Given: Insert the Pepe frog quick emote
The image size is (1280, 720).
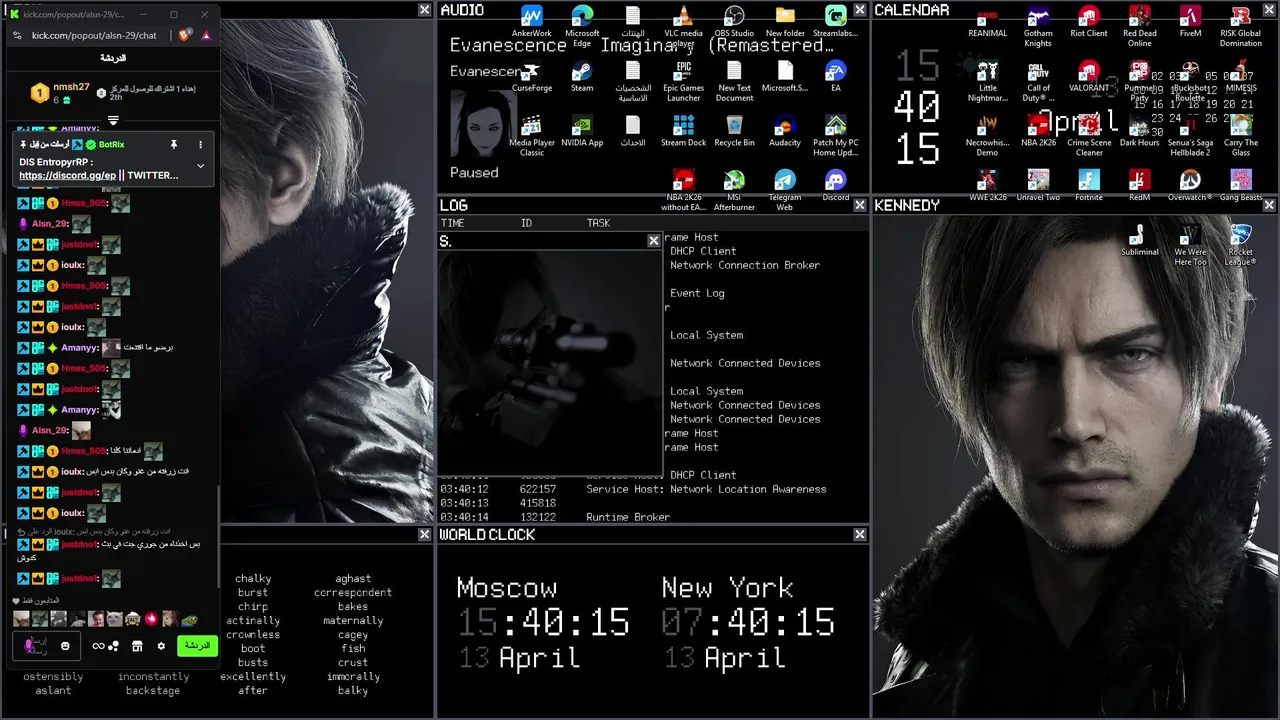Looking at the screenshot, I should [x=189, y=620].
